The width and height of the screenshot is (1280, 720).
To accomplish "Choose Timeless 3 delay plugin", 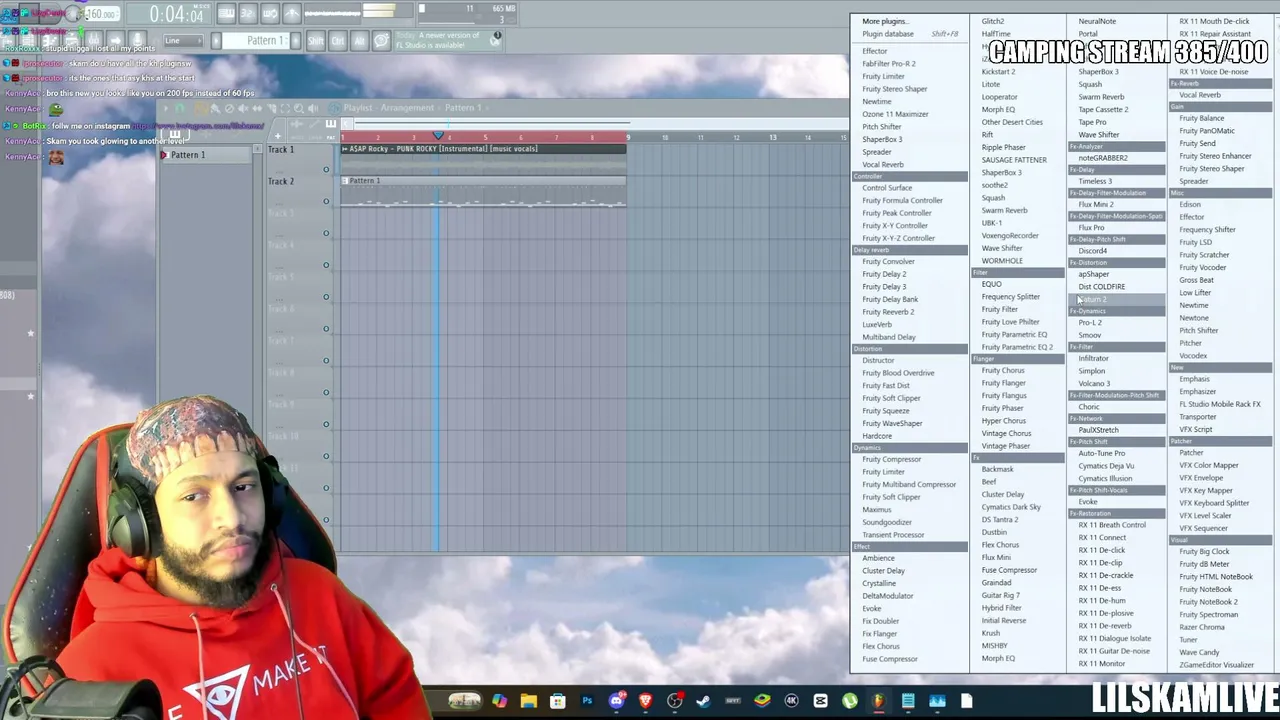I will (x=1095, y=181).
